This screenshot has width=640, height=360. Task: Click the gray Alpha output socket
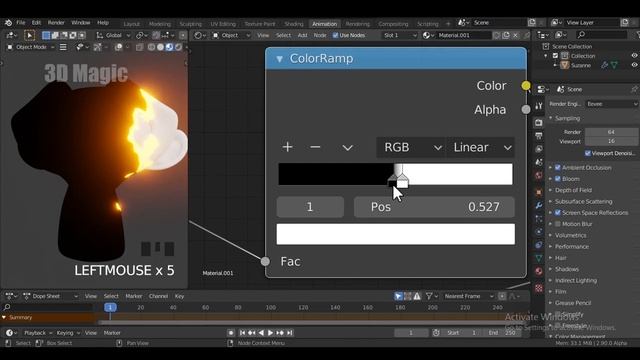526,109
